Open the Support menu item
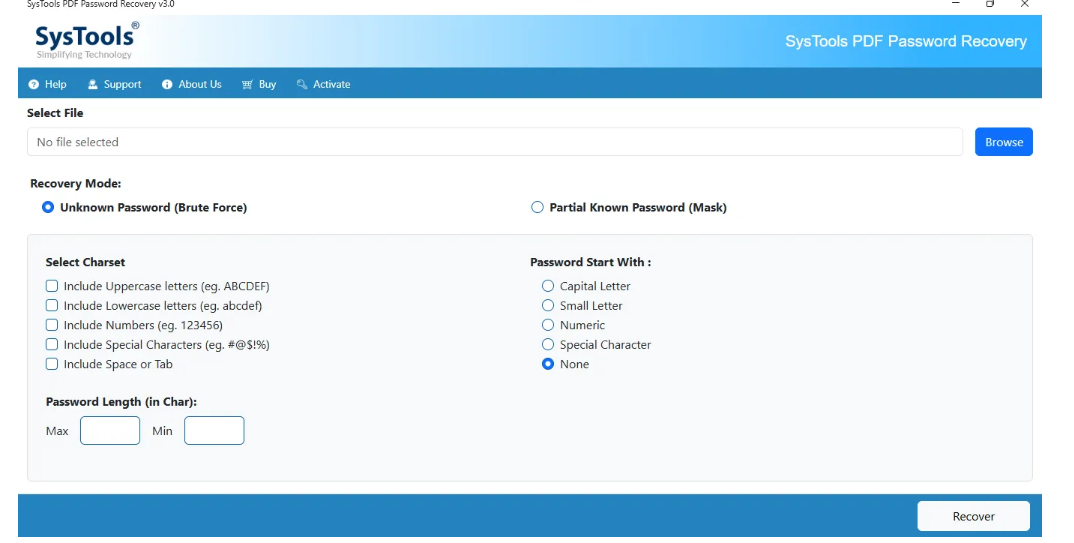 click(x=122, y=85)
